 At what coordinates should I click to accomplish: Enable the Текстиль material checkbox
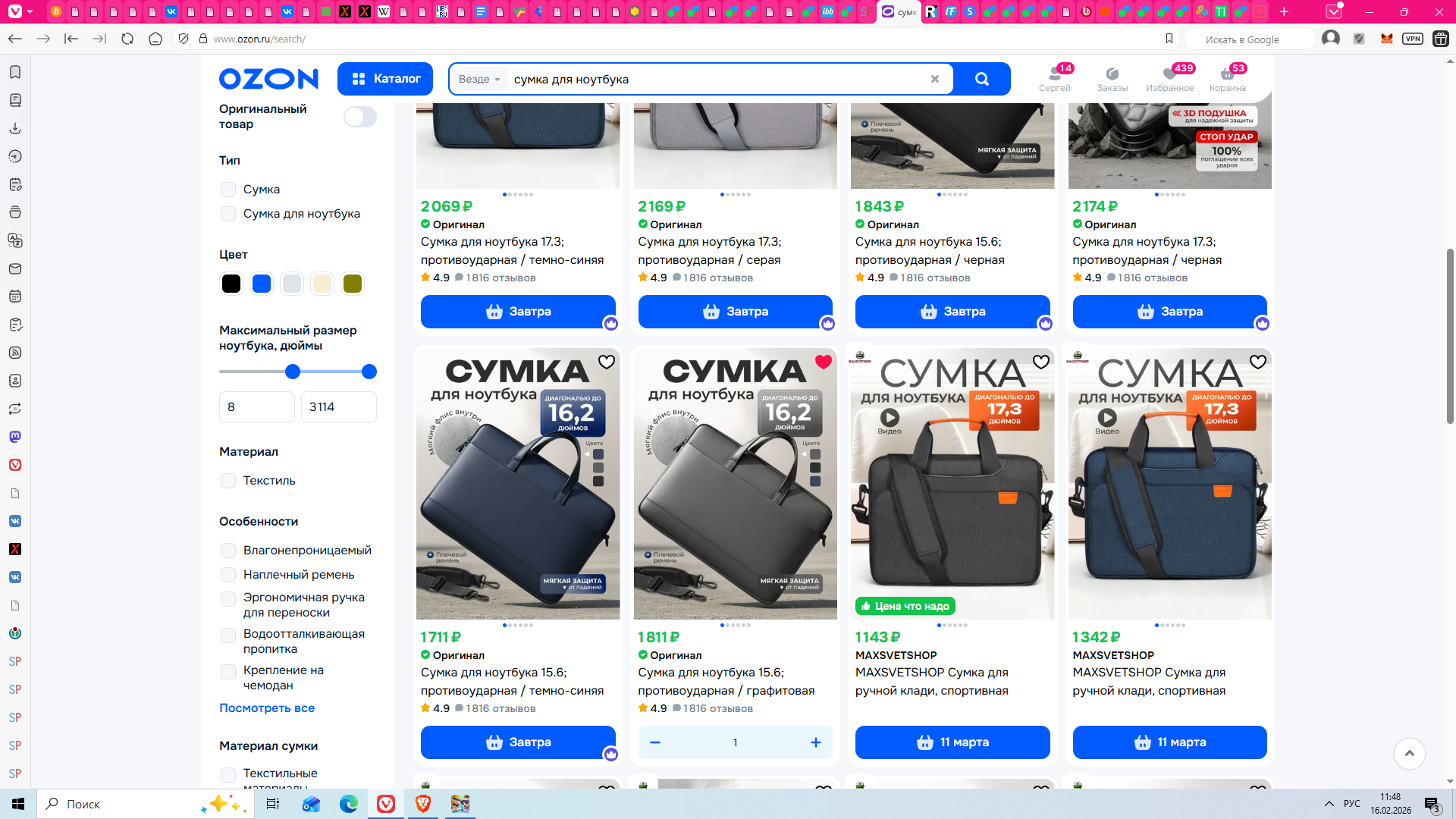(x=227, y=481)
